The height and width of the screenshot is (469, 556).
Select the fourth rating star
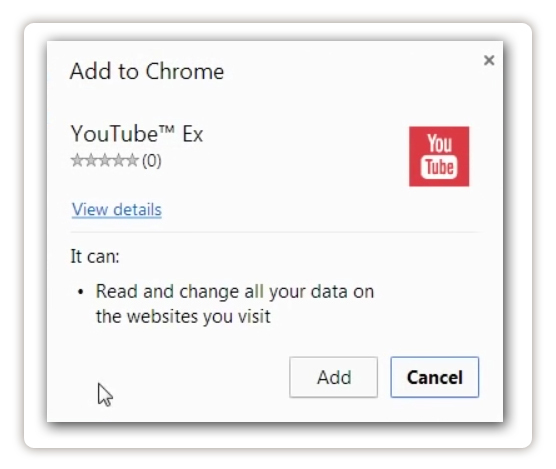pyautogui.click(x=118, y=160)
